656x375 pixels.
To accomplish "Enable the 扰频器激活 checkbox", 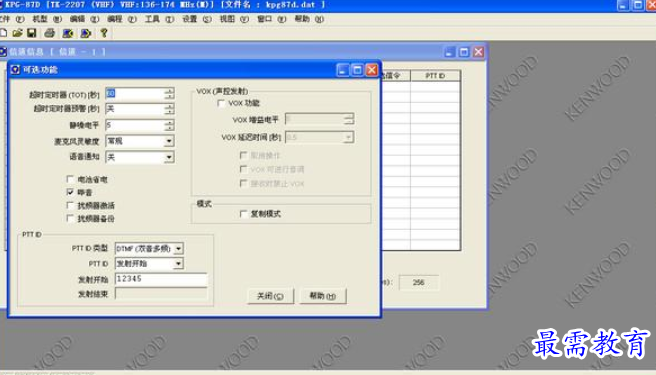I will (x=70, y=205).
